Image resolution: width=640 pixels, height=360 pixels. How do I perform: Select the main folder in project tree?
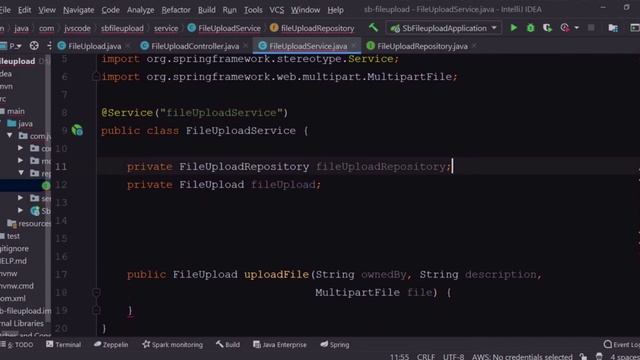pos(16,111)
